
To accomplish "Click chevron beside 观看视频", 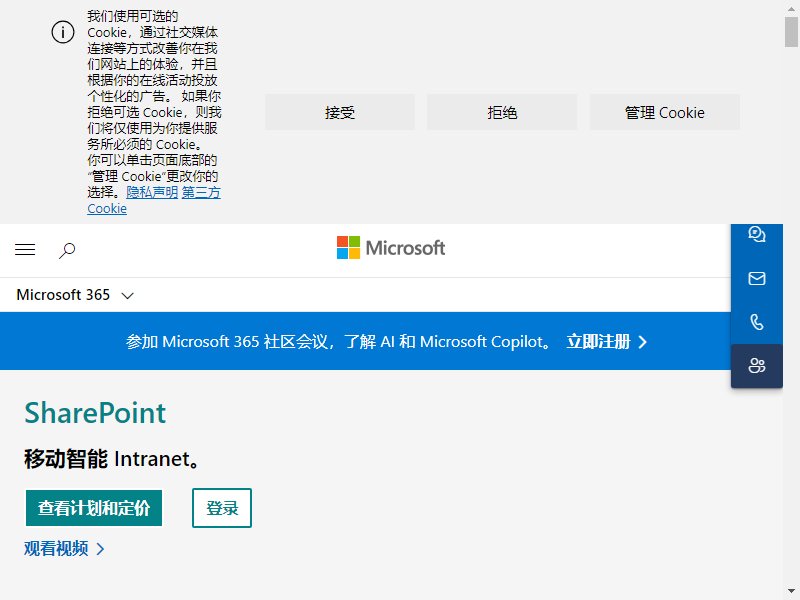I will point(100,549).
